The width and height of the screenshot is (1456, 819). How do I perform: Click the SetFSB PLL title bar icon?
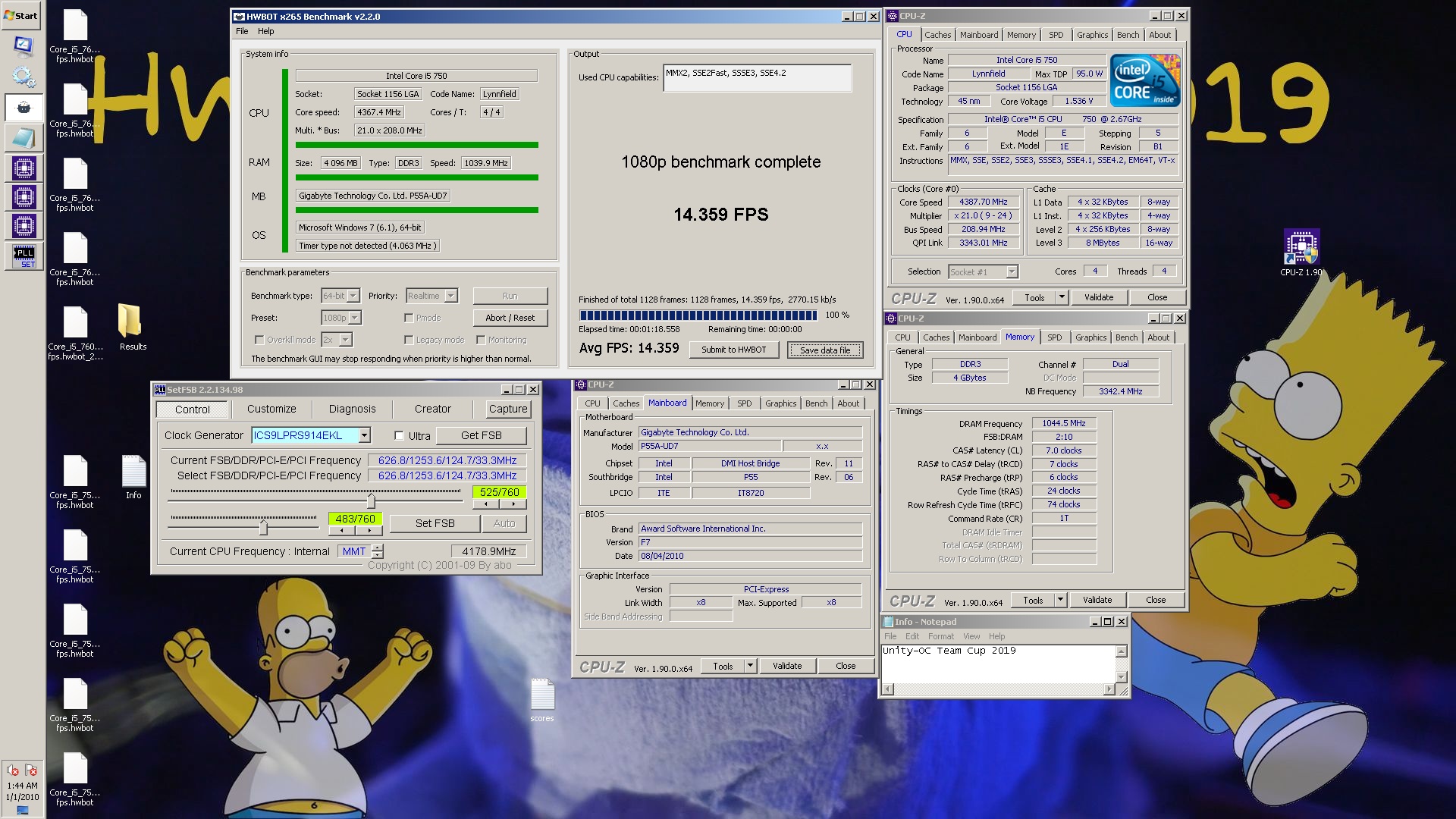tap(159, 390)
